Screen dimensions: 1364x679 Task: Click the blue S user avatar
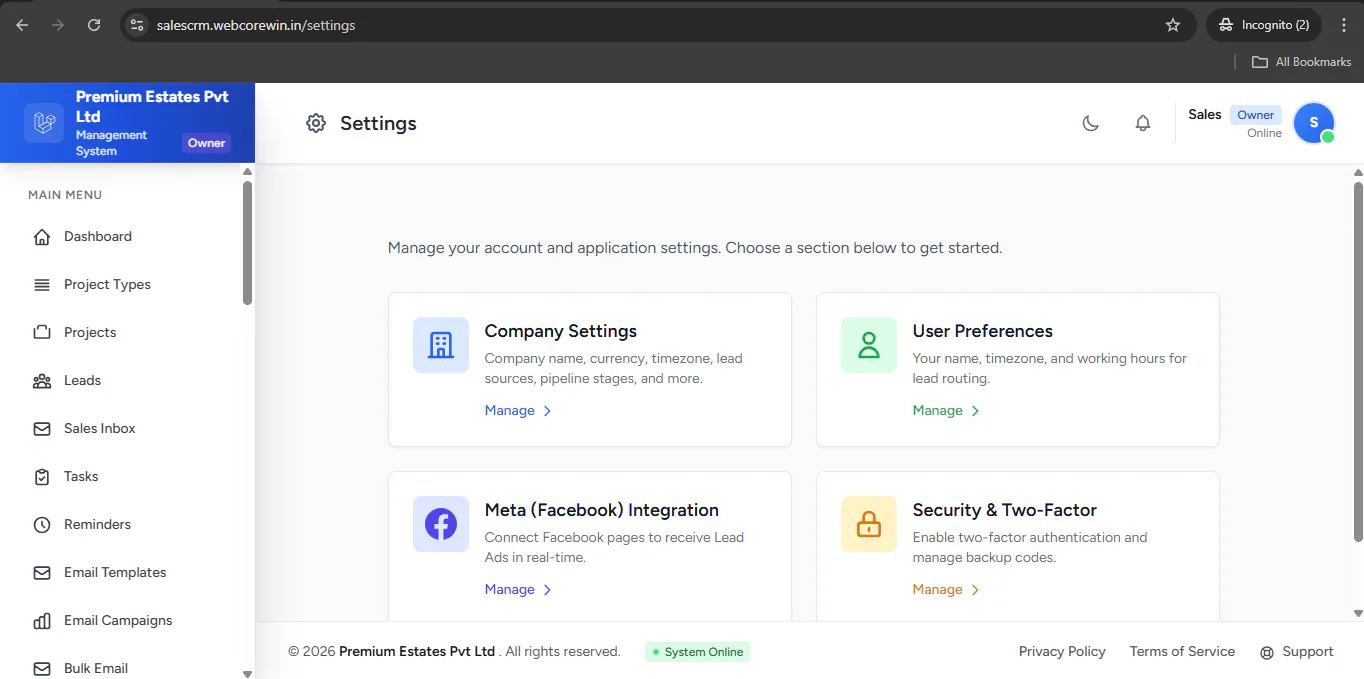(x=1314, y=123)
